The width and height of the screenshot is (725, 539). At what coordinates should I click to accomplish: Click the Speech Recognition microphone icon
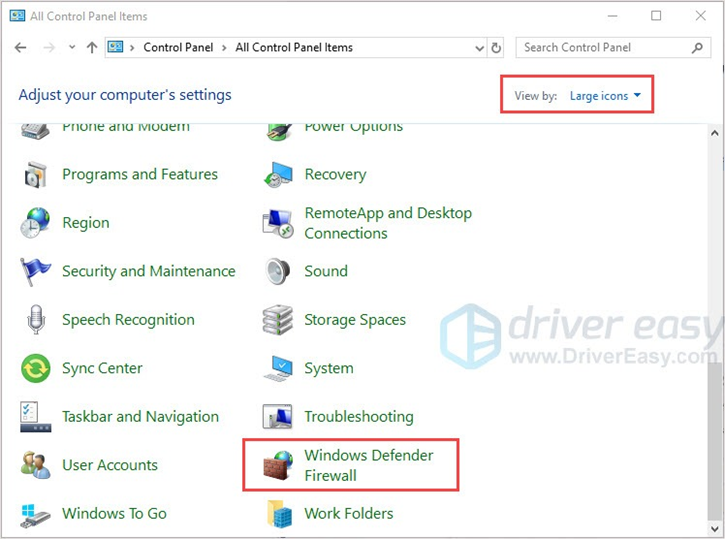[36, 320]
